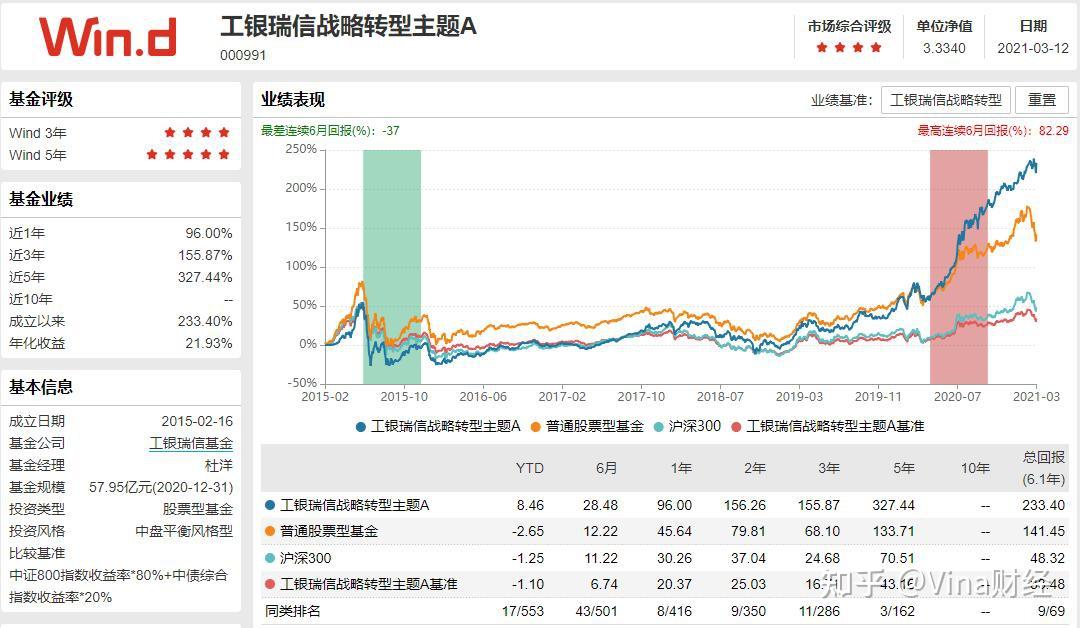Click the 单位净值 value 3.3340

[944, 48]
